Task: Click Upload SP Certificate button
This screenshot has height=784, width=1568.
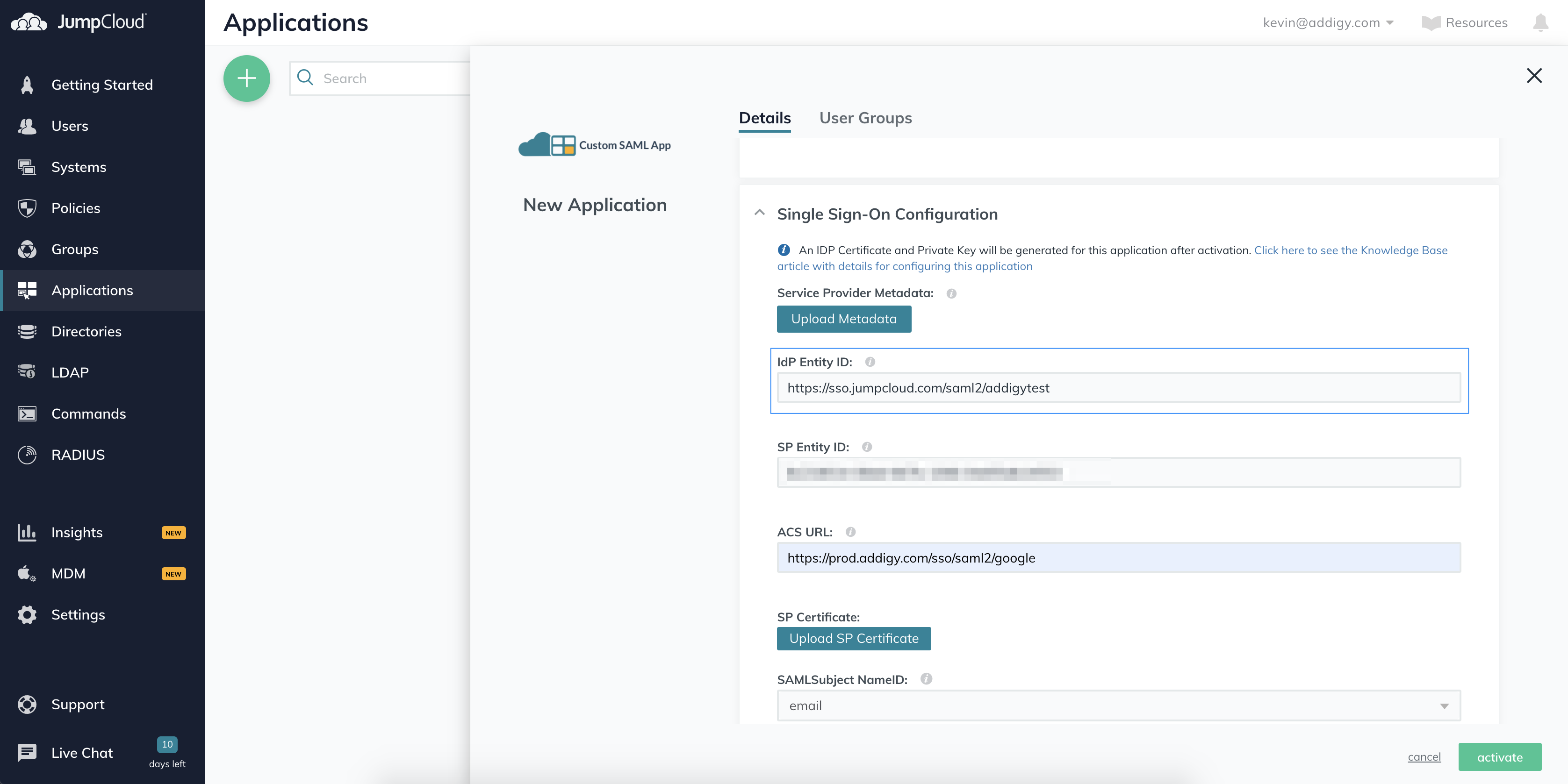Action: click(x=853, y=639)
